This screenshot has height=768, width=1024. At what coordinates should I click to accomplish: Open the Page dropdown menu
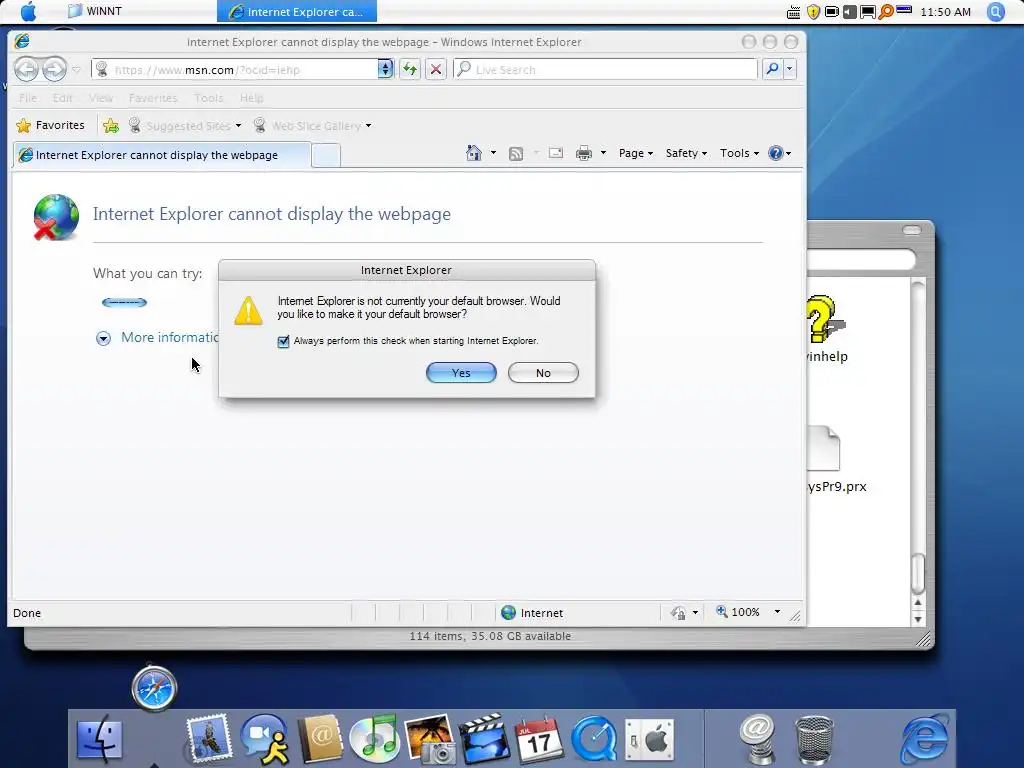[x=635, y=153]
